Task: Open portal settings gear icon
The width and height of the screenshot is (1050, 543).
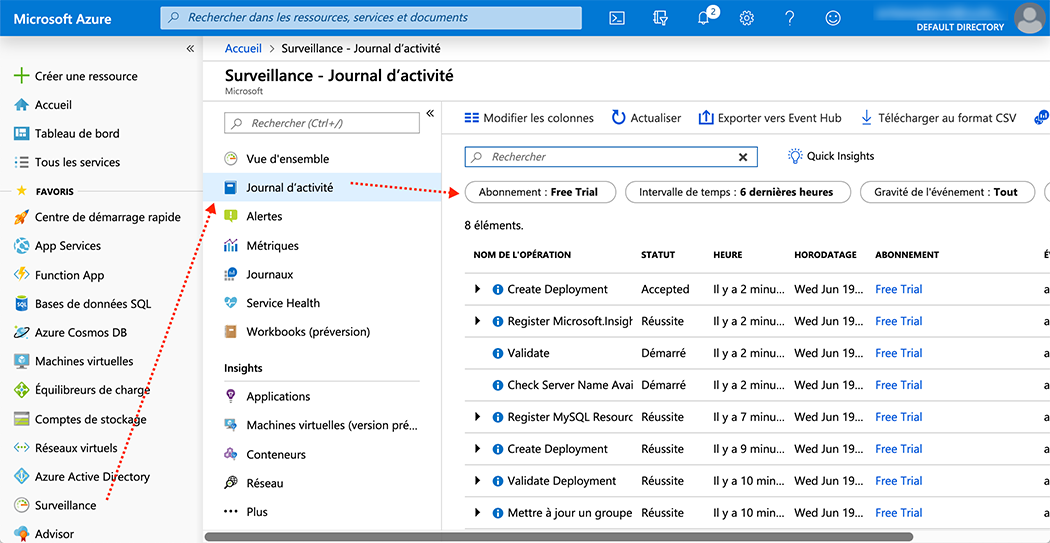Action: click(747, 19)
